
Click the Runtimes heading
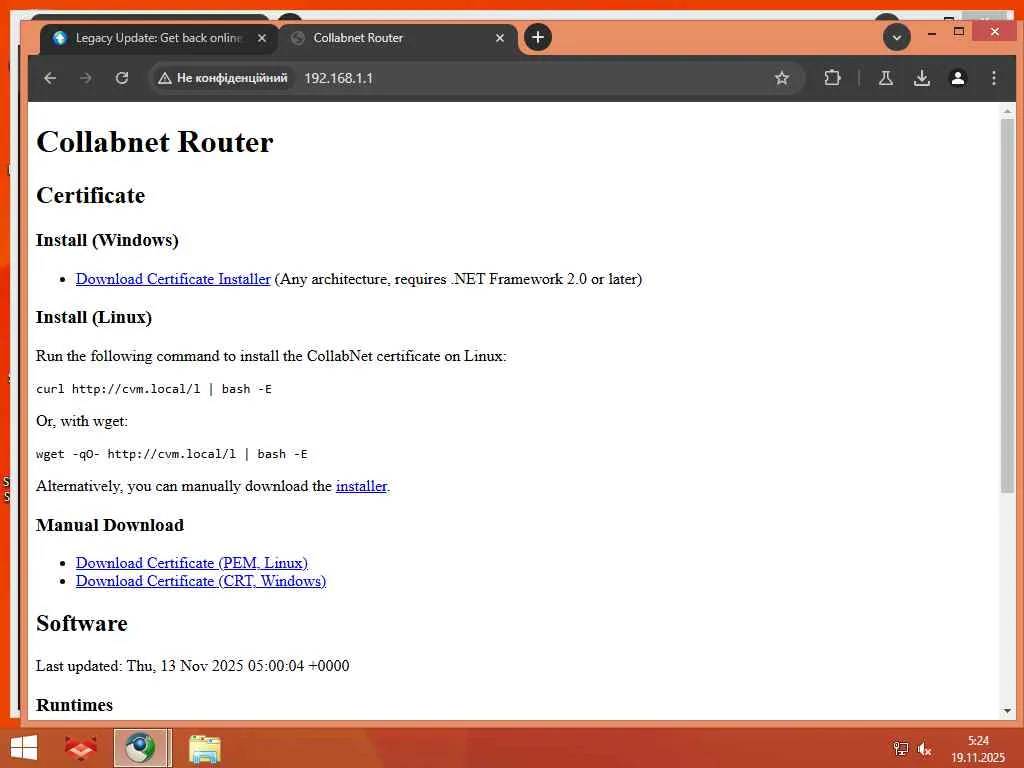pyautogui.click(x=74, y=705)
